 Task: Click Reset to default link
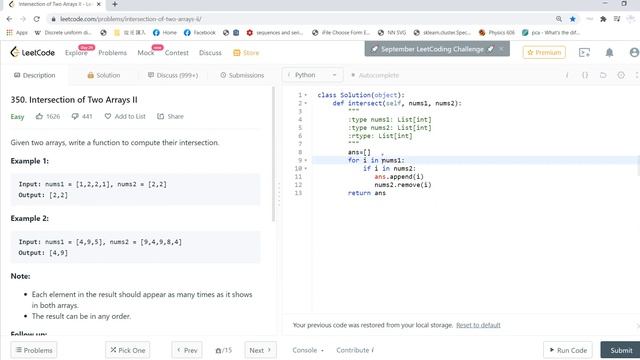[x=478, y=325]
